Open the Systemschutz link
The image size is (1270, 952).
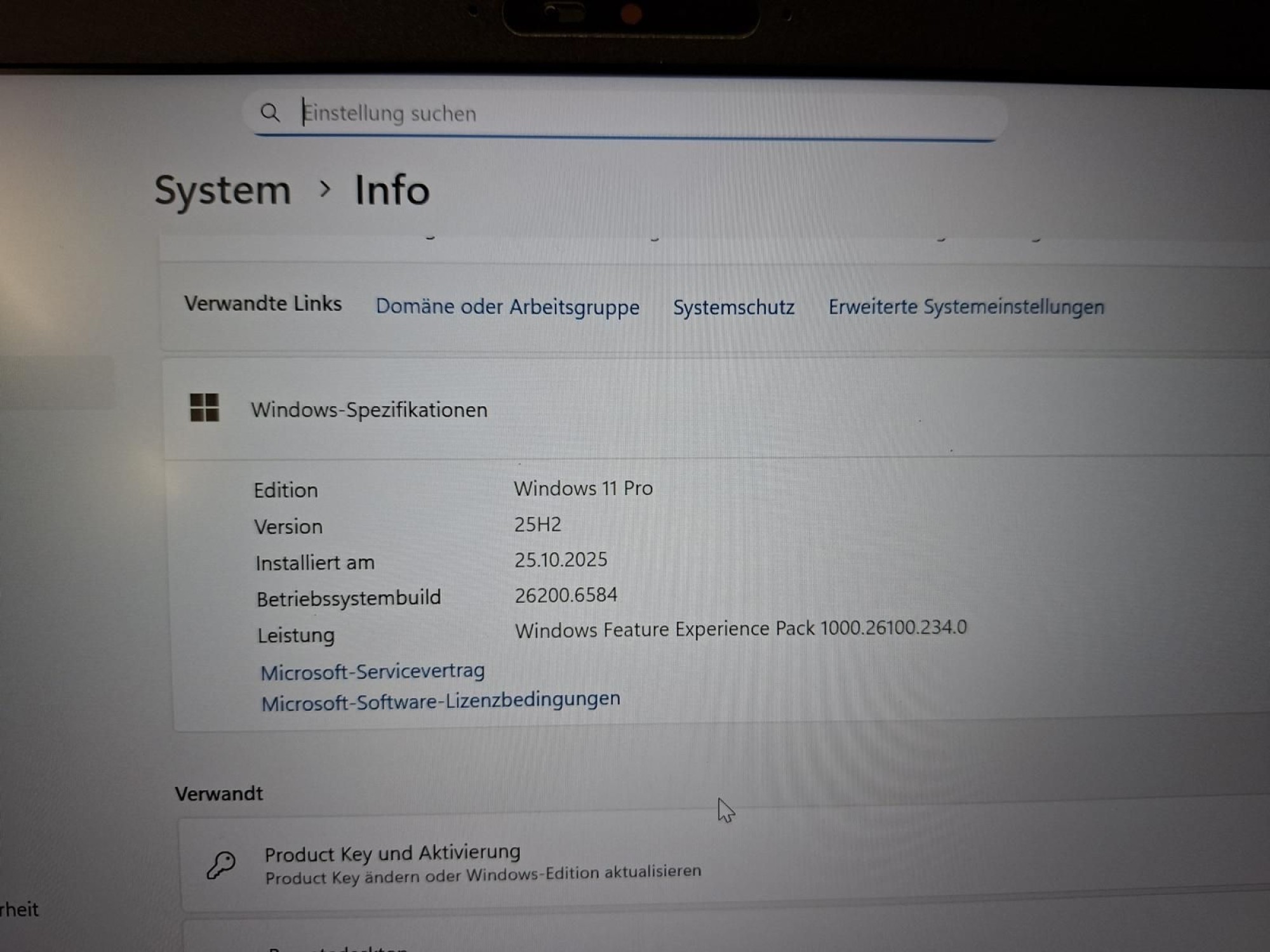tap(733, 307)
